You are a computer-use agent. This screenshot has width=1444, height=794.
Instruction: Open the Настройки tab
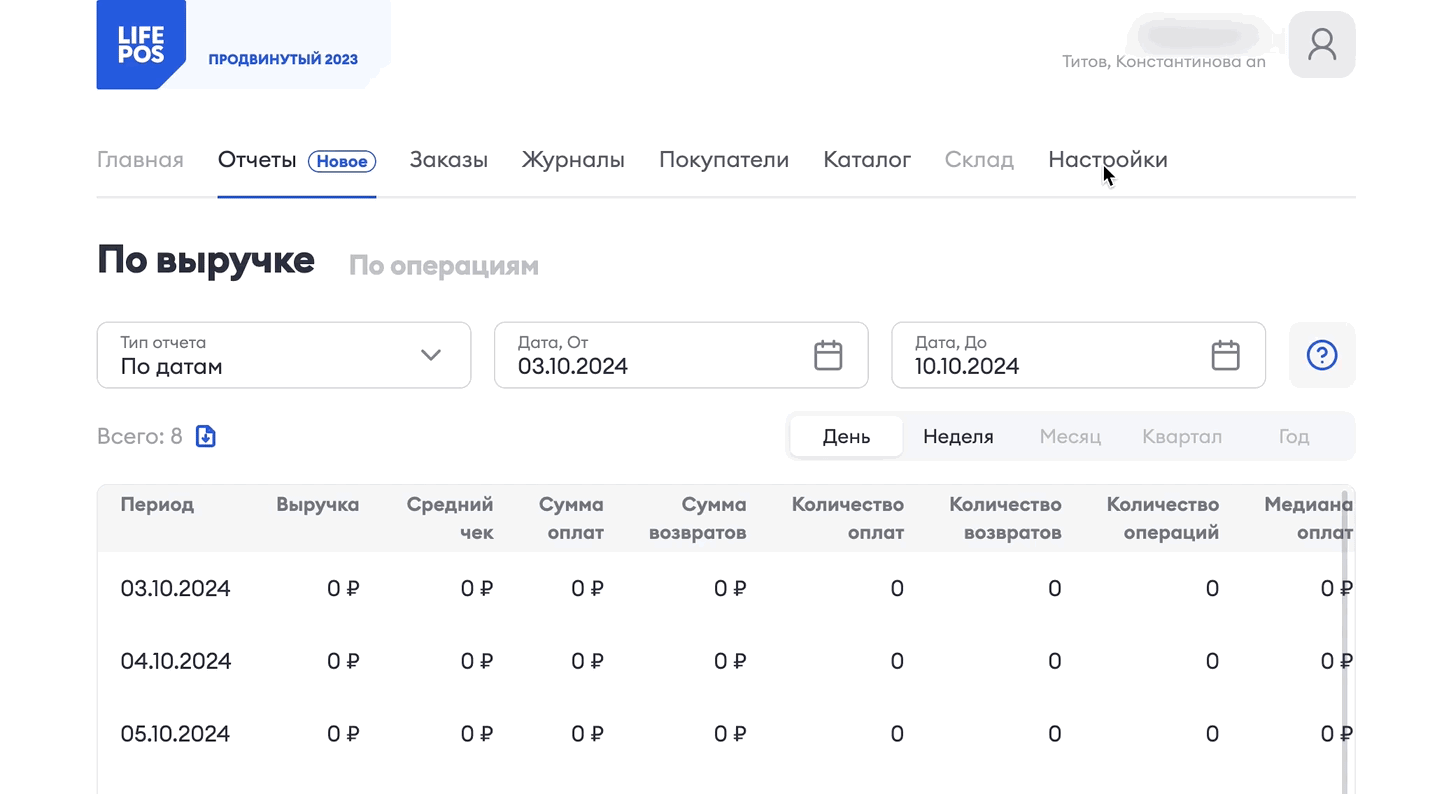click(1108, 160)
